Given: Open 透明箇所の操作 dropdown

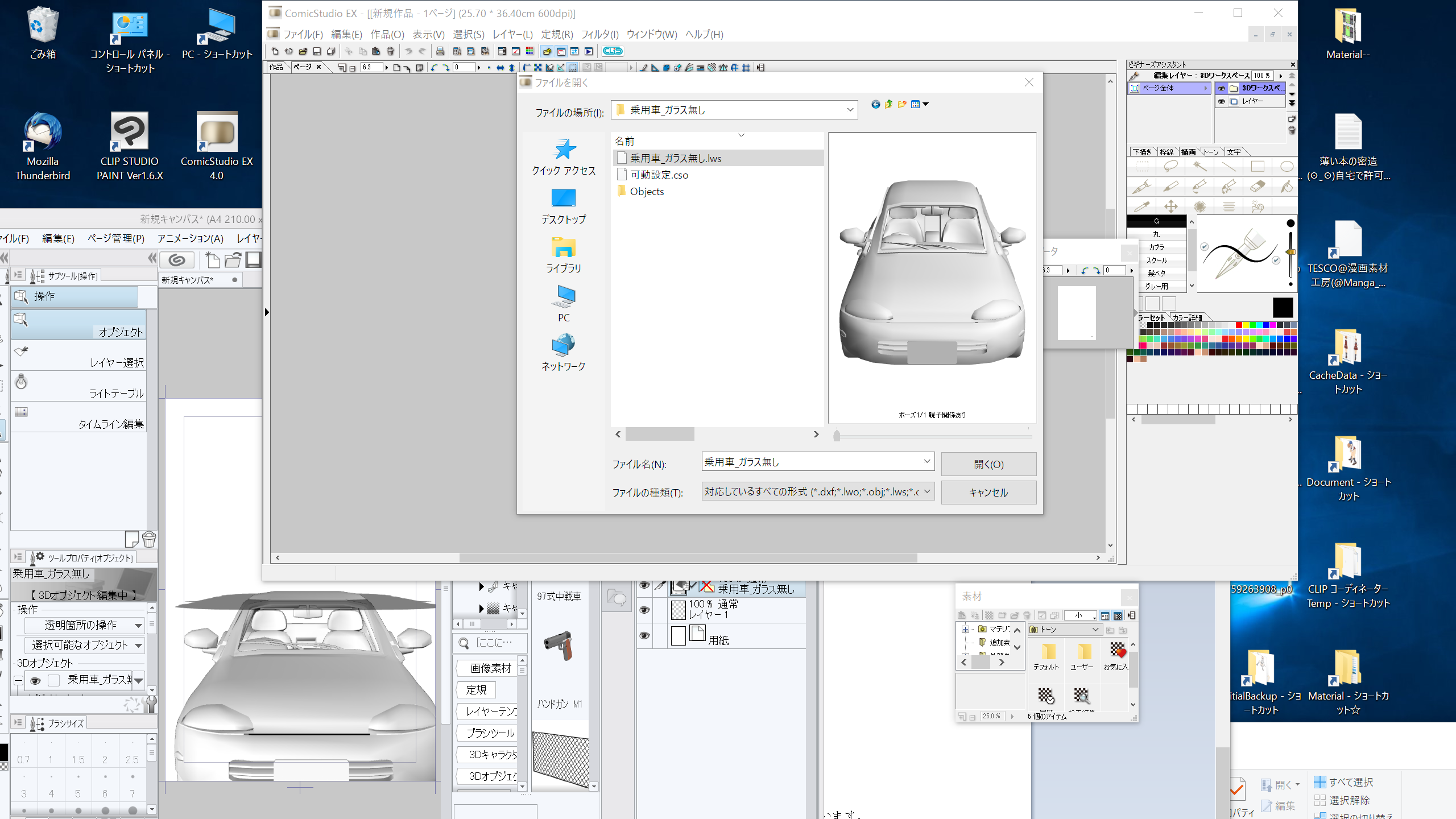Looking at the screenshot, I should coord(85,625).
